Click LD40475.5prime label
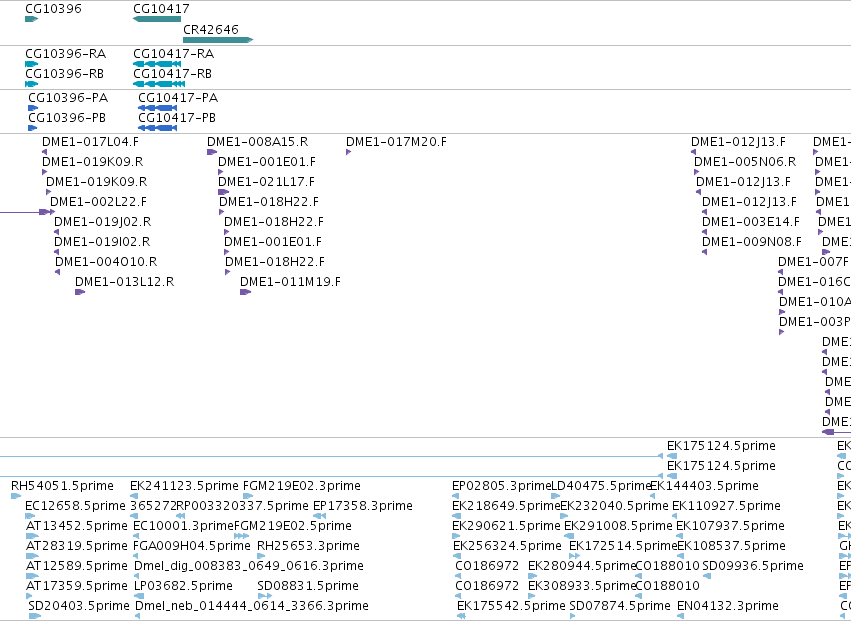The image size is (851, 621). point(601,486)
